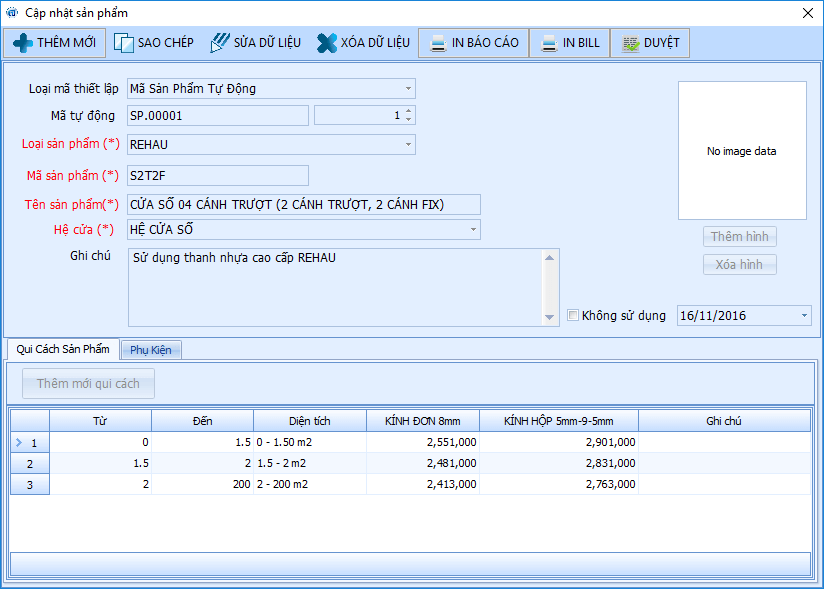Click the Thêm Mới plus icon
The width and height of the screenshot is (824, 589).
coord(22,43)
